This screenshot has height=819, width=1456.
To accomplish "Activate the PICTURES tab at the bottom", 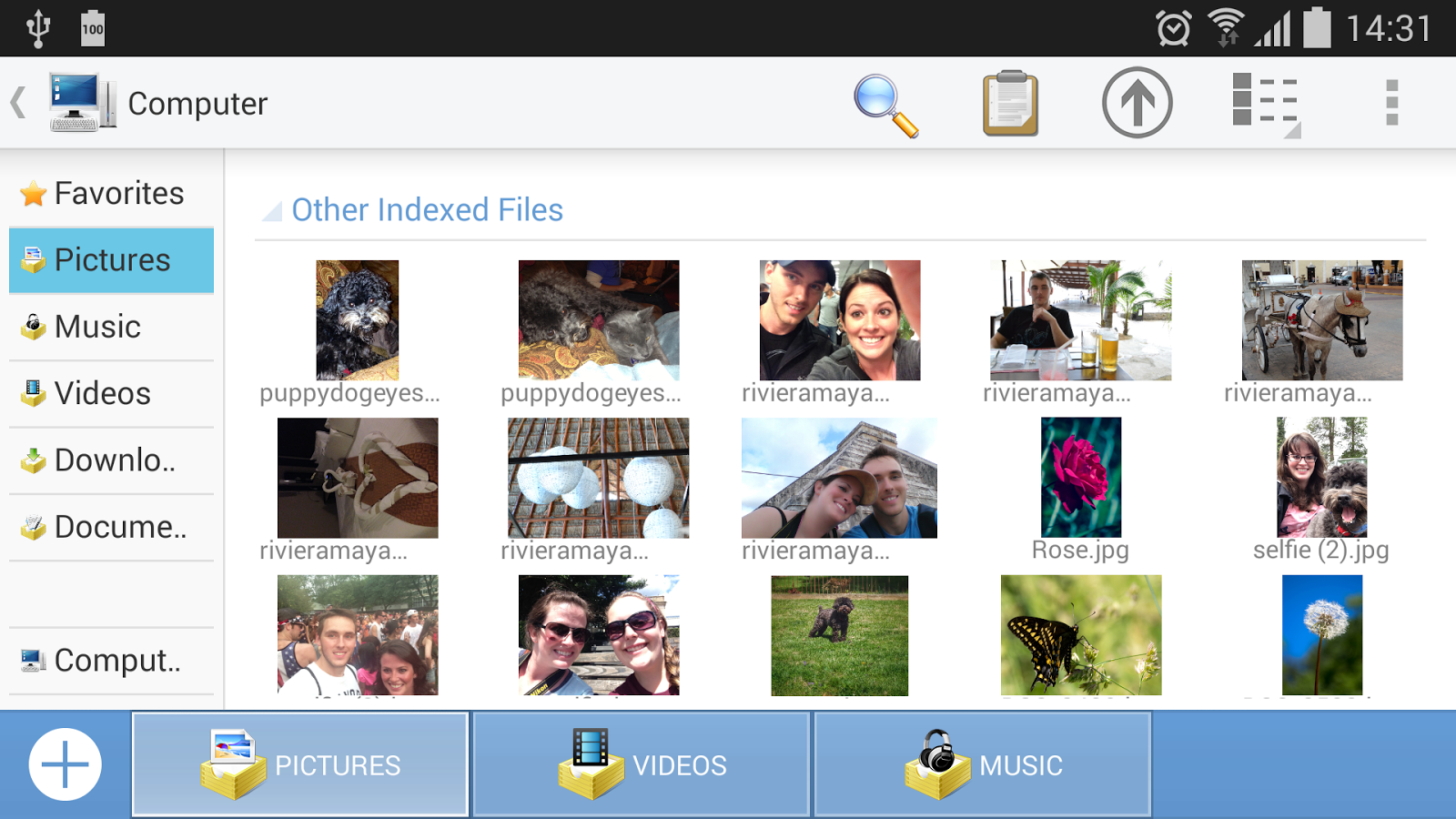I will pyautogui.click(x=300, y=763).
